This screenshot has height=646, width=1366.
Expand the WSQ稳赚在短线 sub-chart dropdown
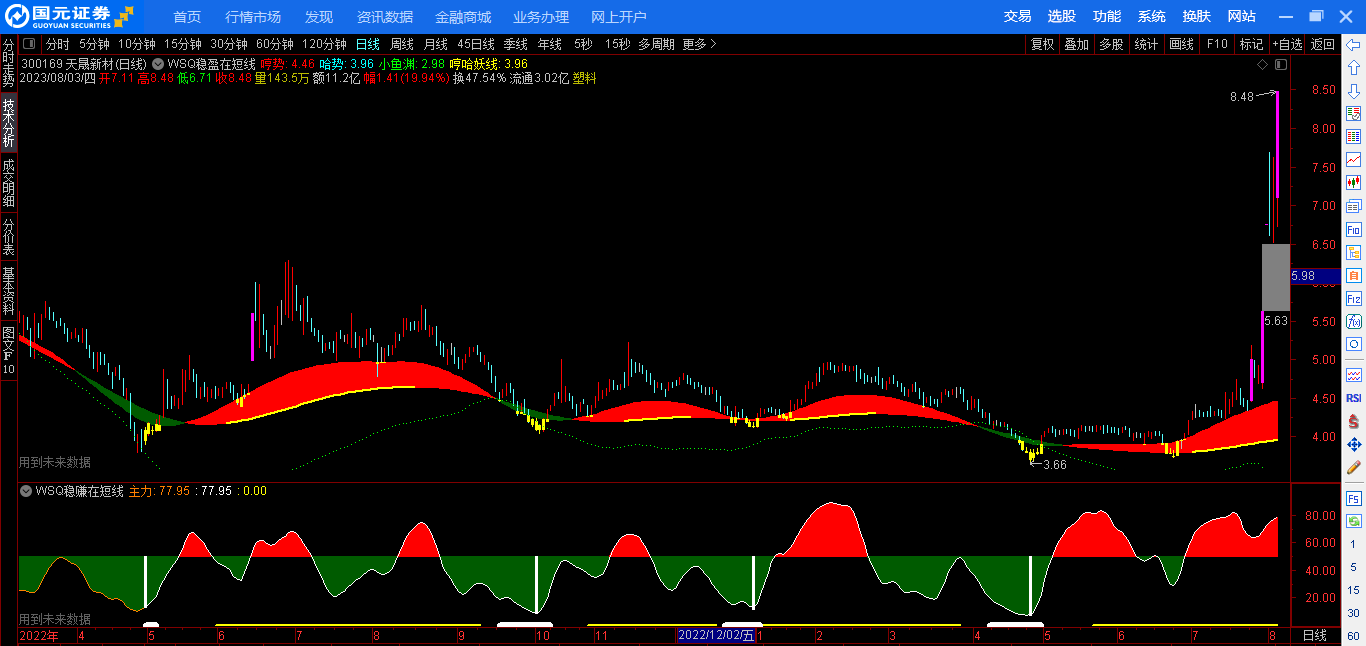tap(26, 491)
